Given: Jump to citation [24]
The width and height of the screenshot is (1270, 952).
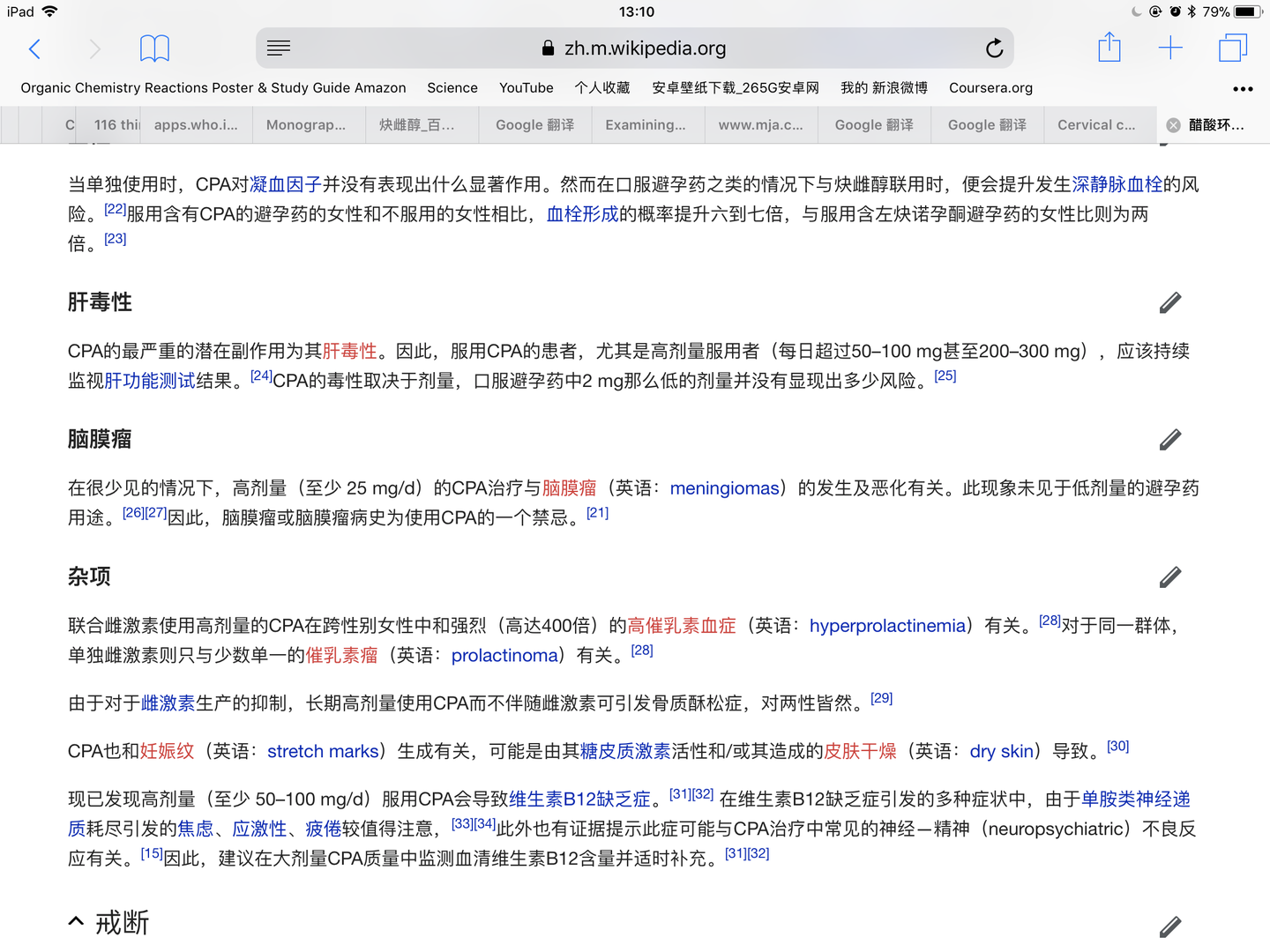Looking at the screenshot, I should click(x=262, y=376).
